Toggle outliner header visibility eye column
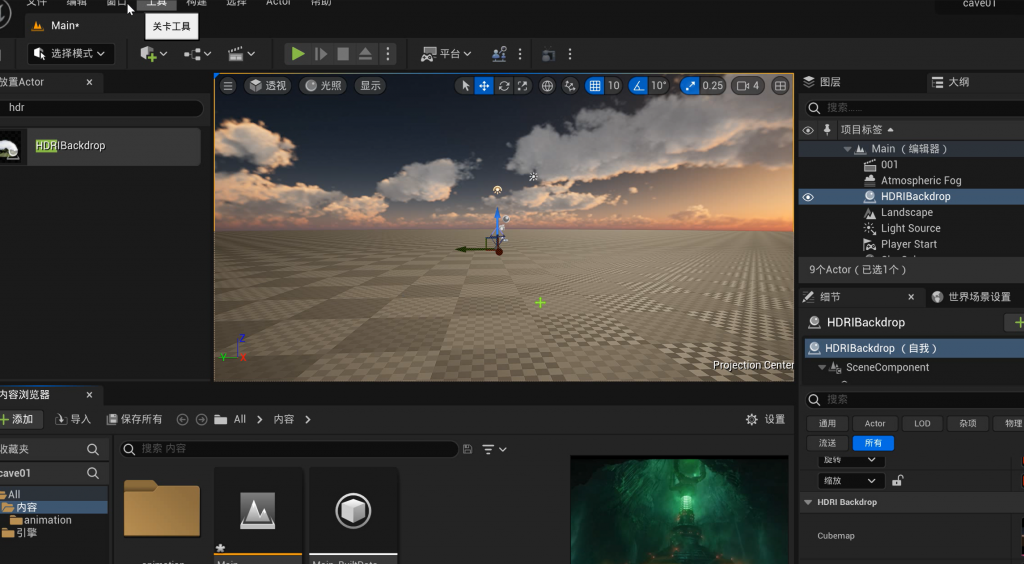Viewport: 1024px width, 564px height. click(808, 130)
